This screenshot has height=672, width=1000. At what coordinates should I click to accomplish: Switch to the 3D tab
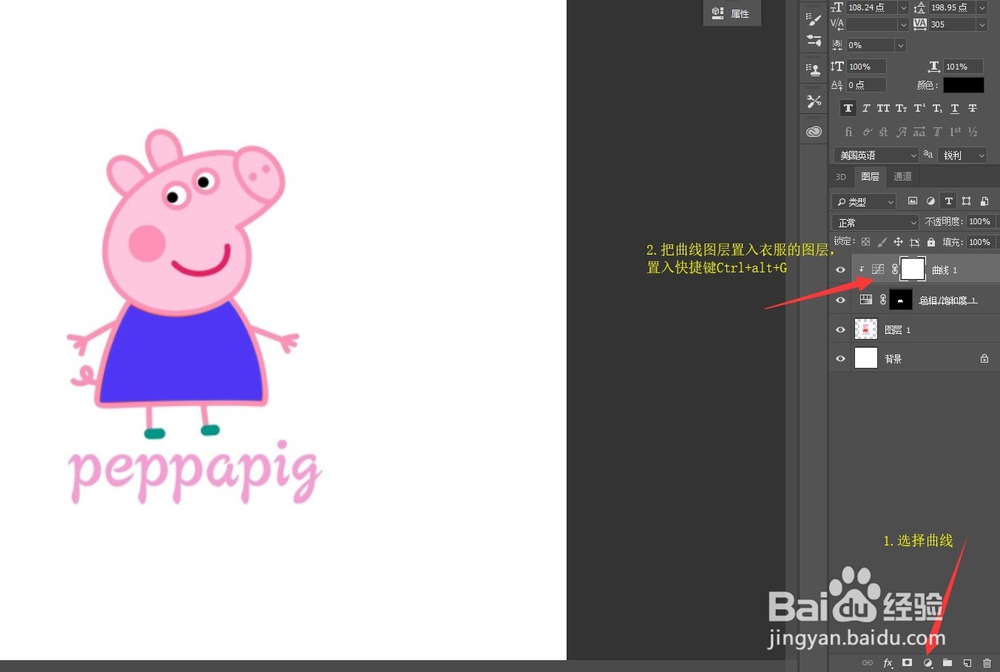pyautogui.click(x=841, y=177)
